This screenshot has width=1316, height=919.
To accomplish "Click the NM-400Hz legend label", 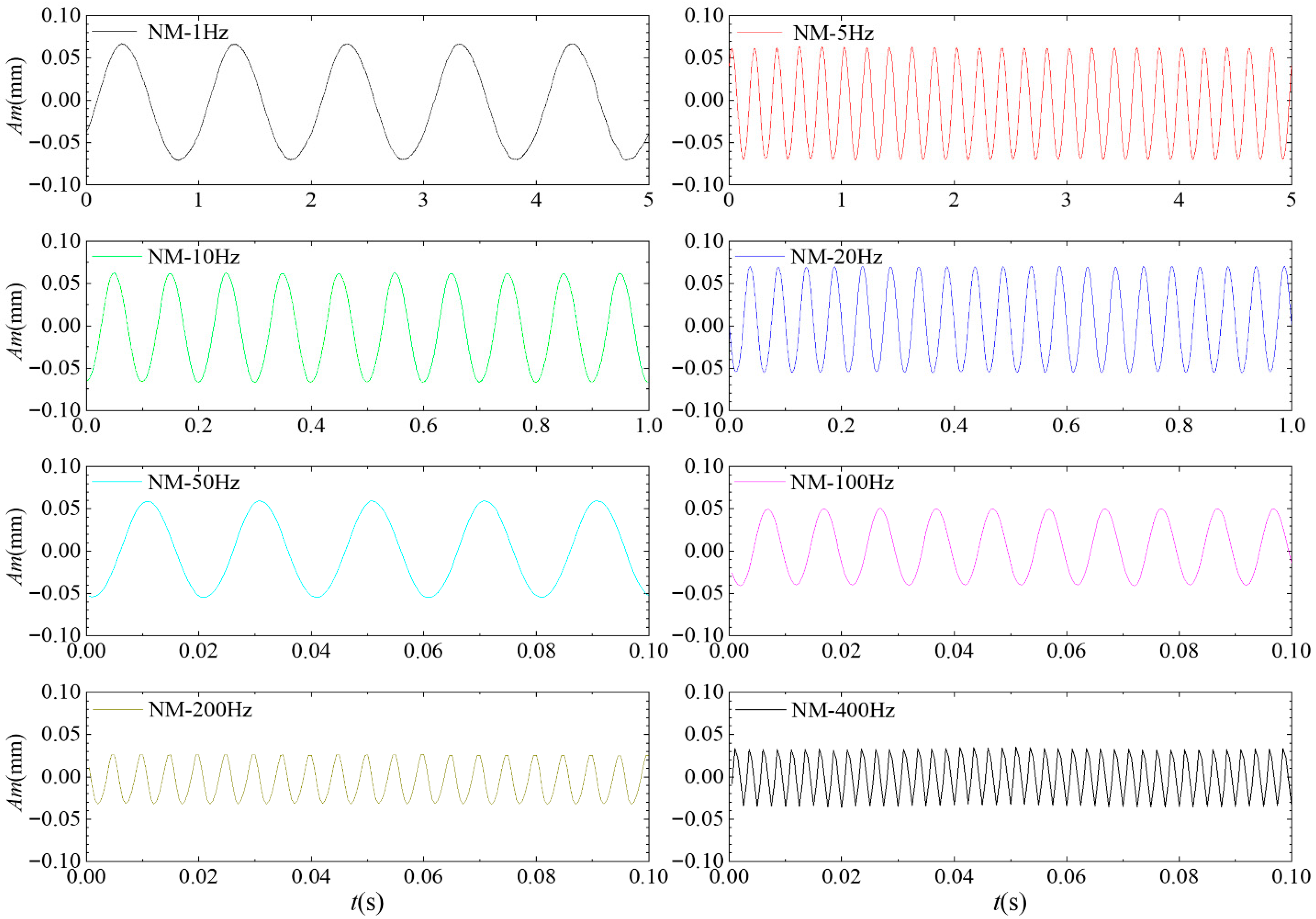I will pyautogui.click(x=843, y=710).
